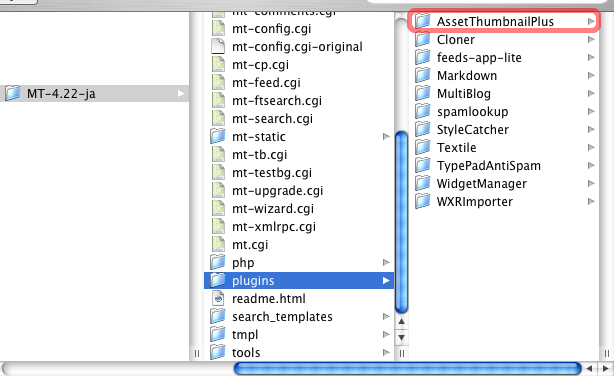Click the MT-4.22-ja folder icon
The image size is (614, 376).
coord(13,94)
